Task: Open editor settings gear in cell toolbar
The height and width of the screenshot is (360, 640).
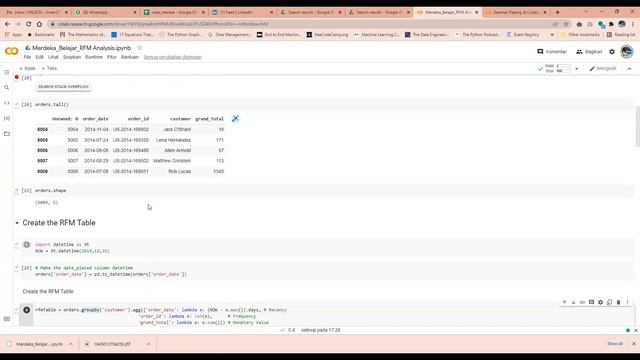Action: [x=600, y=302]
